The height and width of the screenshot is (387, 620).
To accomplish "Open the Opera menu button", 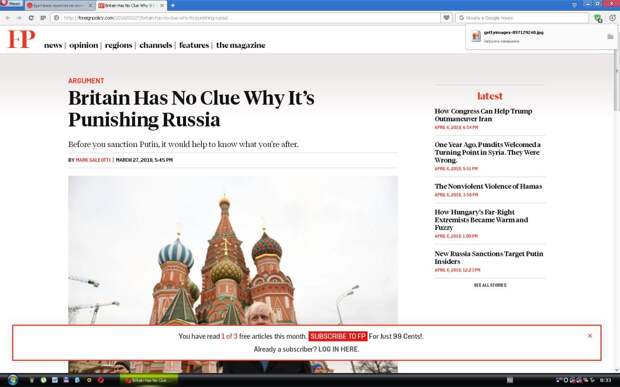I will click(x=11, y=4).
